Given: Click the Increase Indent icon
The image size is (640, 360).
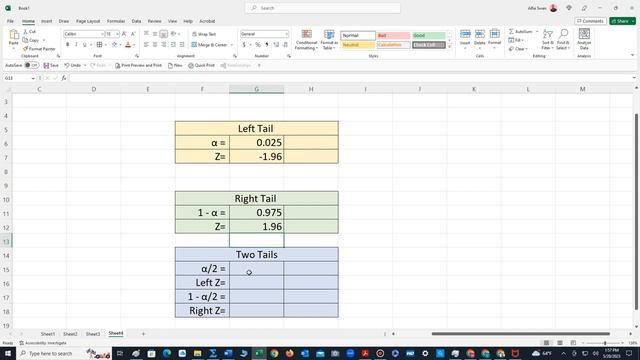Looking at the screenshot, I should pyautogui.click(x=182, y=45).
